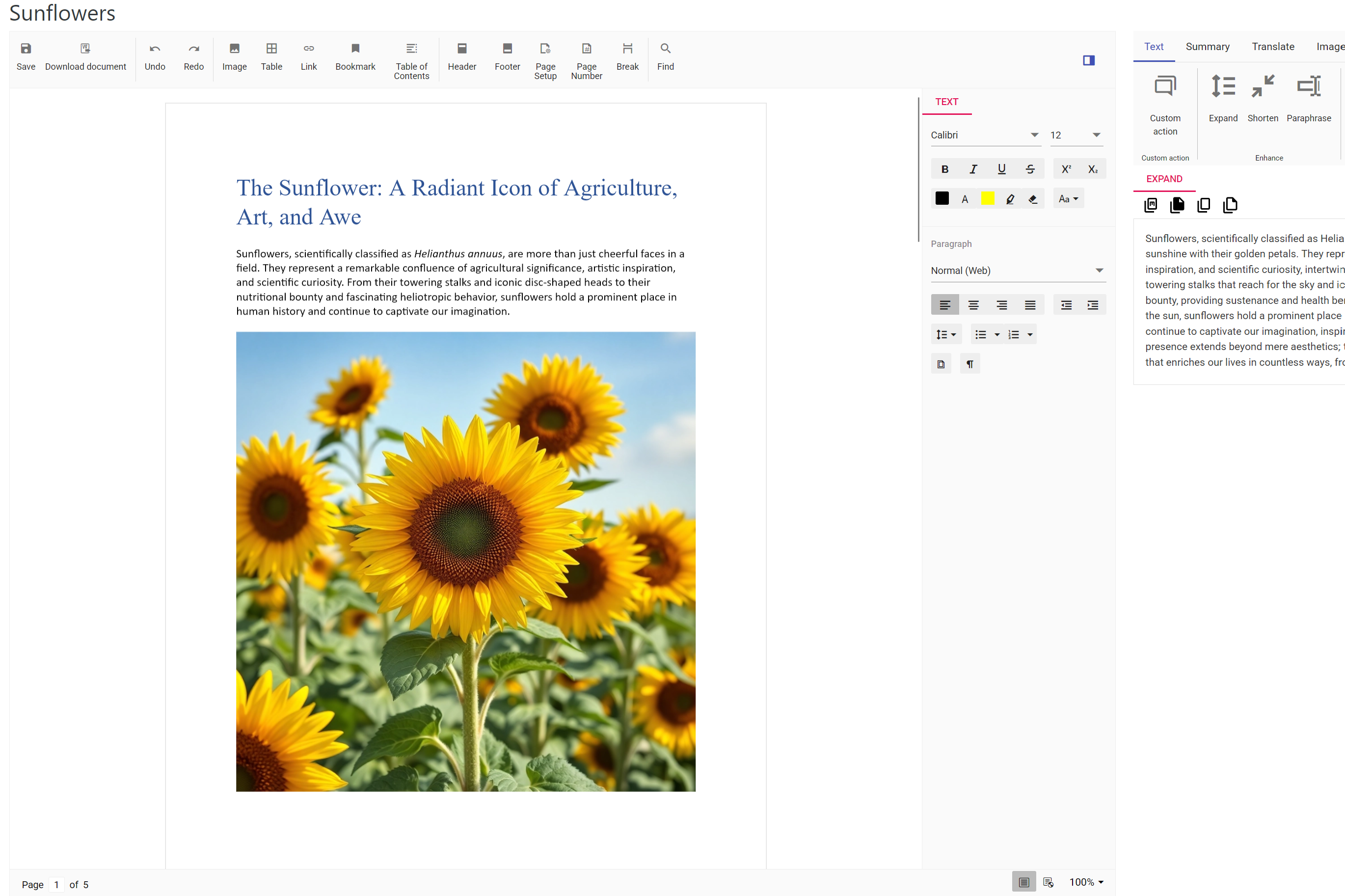Toggle Bold formatting
The width and height of the screenshot is (1345, 896).
coord(944,169)
